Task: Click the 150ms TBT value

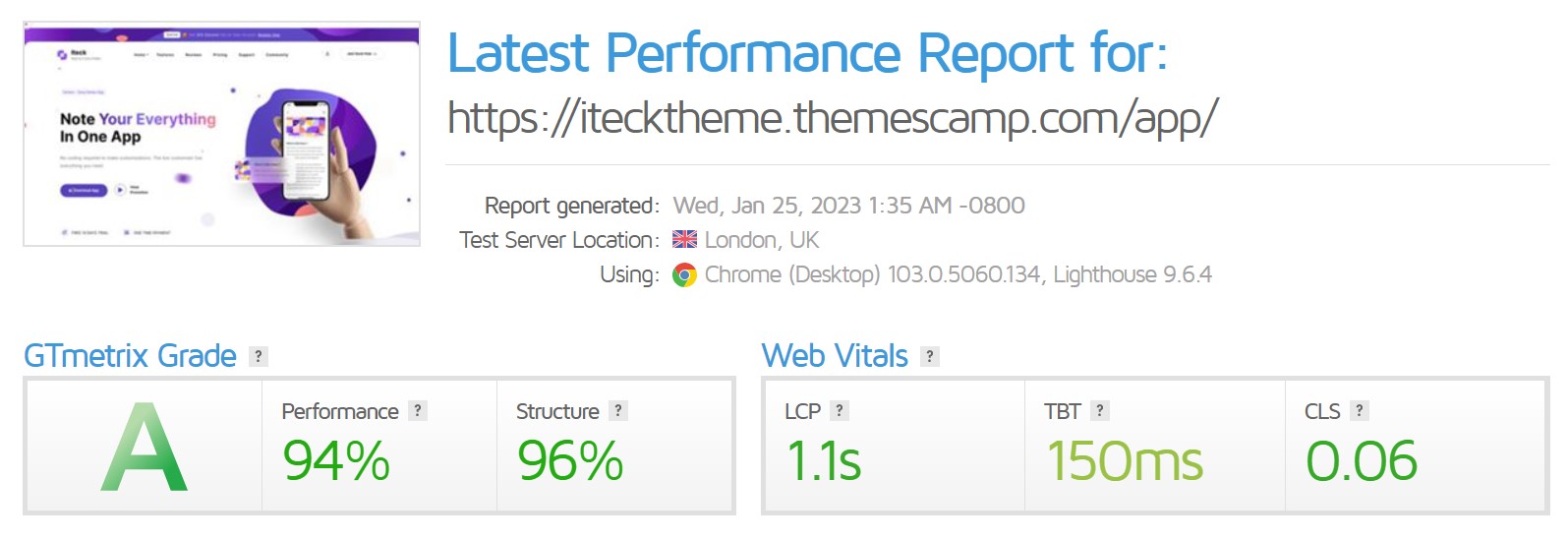Action: 1125,460
